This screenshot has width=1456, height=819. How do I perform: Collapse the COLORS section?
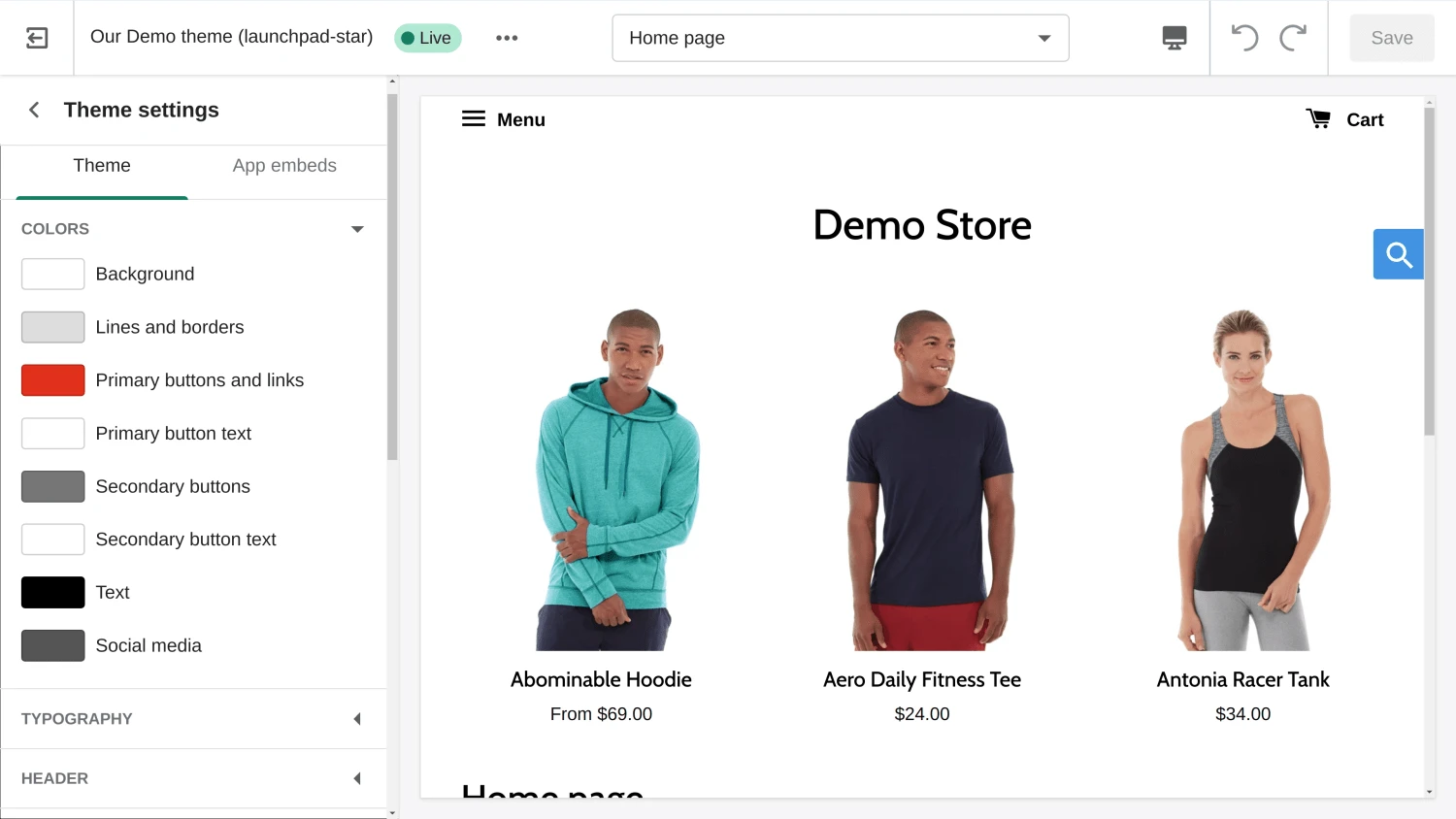coord(356,229)
